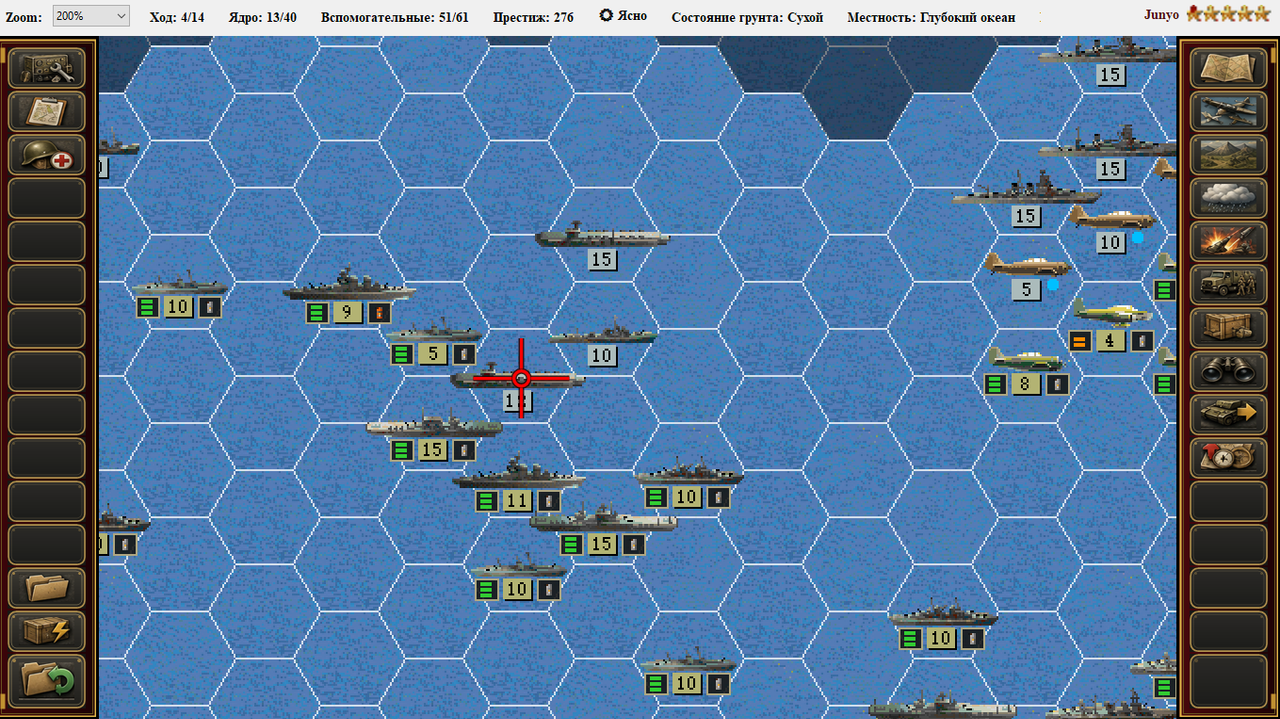This screenshot has height=719, width=1280.
Task: Click the 'Престиж: 276' prestige text
Action: pyautogui.click(x=534, y=17)
